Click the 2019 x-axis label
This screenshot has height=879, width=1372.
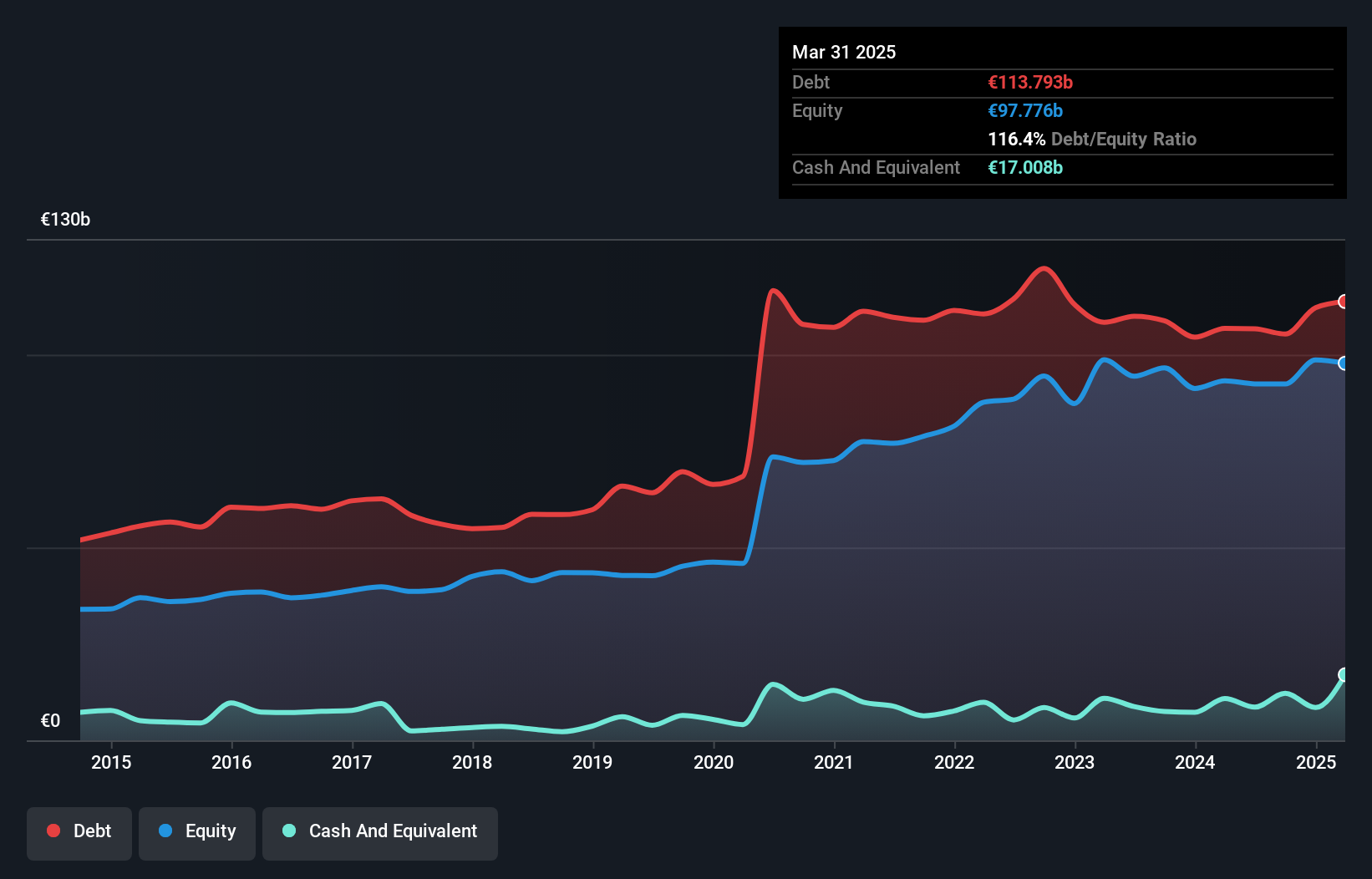(592, 762)
